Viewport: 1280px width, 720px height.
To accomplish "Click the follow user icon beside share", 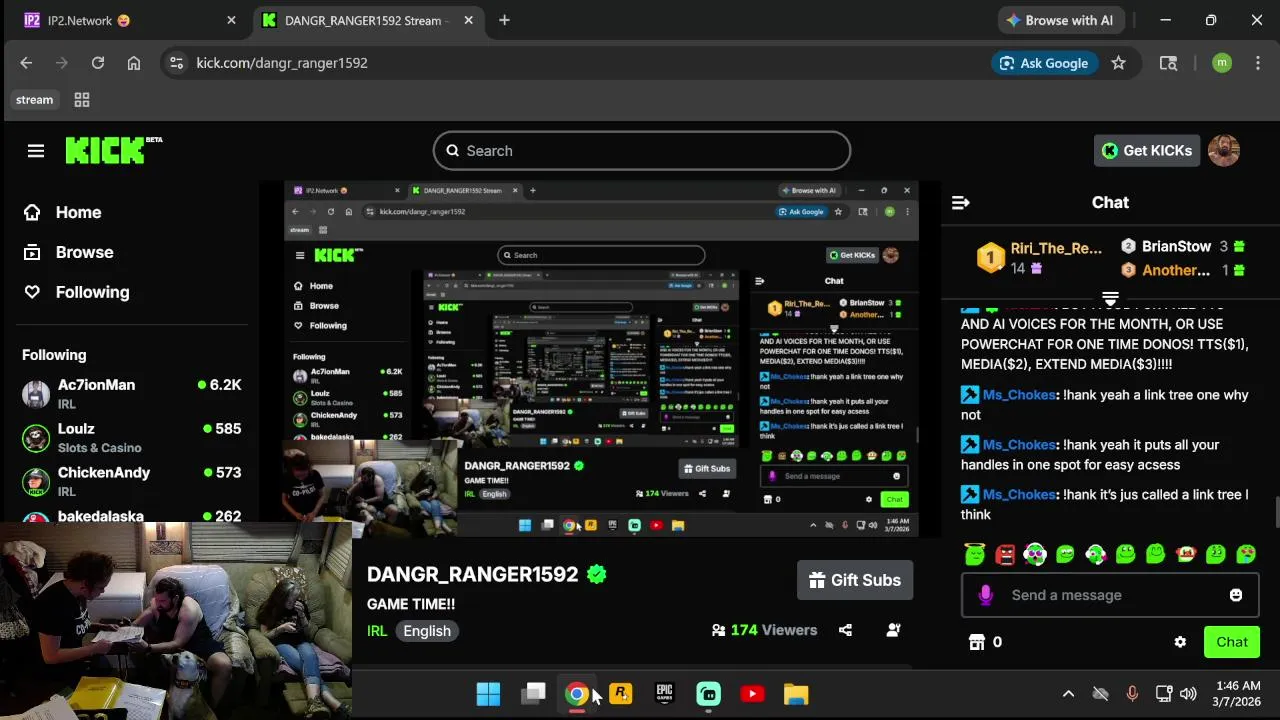I will pos(893,630).
